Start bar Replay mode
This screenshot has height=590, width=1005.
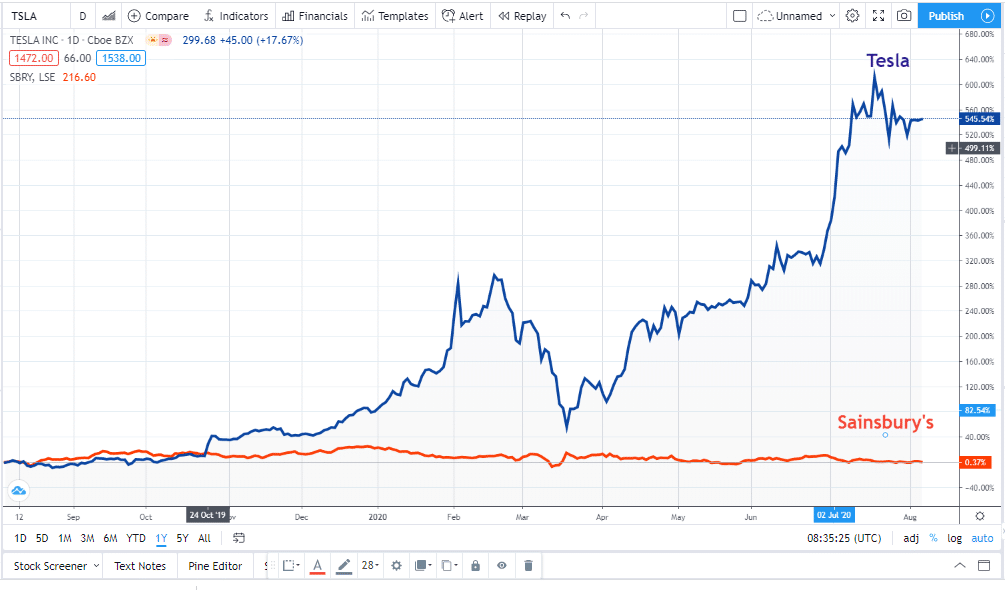pos(522,16)
